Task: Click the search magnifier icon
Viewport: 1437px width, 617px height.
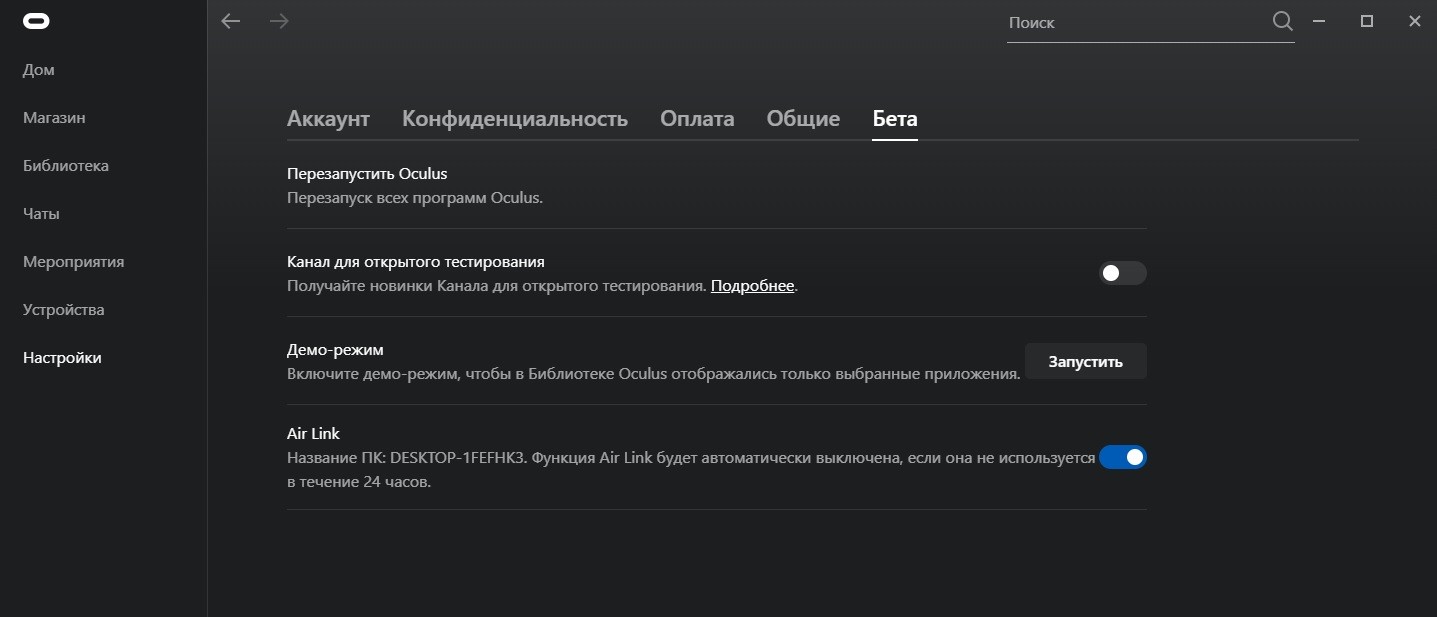Action: tap(1282, 22)
